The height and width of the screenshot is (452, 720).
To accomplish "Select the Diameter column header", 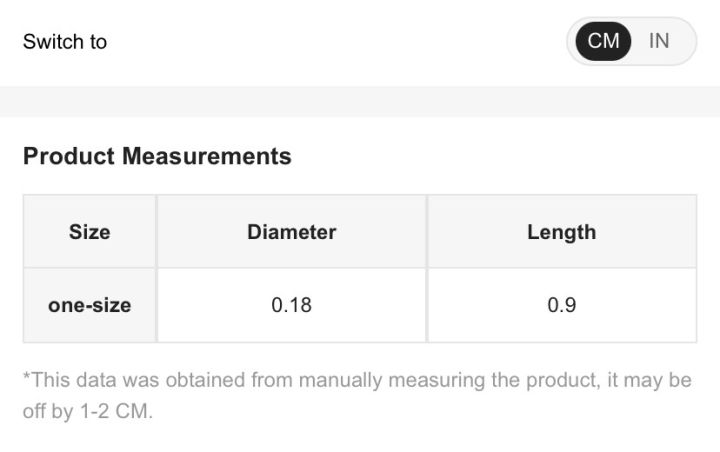I will coord(291,232).
